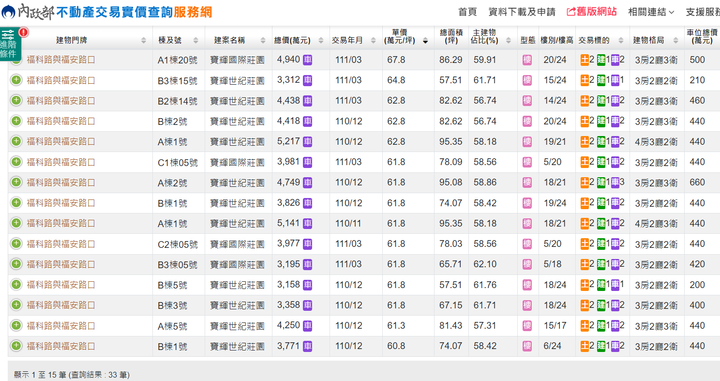The width and height of the screenshot is (720, 381).
Task: Expand the green plus on B棟5號 row
Action: (16, 285)
